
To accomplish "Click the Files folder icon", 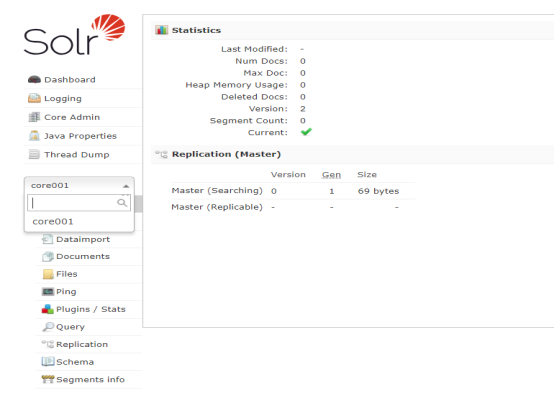I will 48,274.
